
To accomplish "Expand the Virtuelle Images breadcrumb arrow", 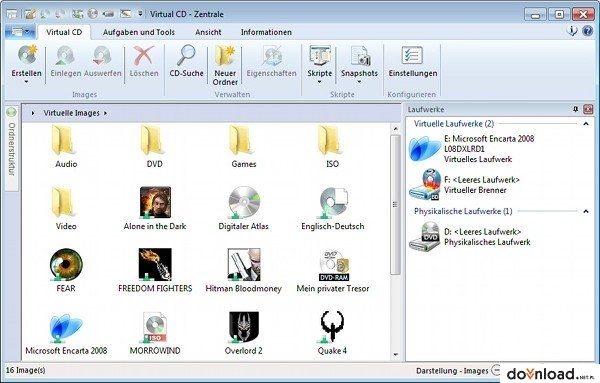I will (x=105, y=113).
